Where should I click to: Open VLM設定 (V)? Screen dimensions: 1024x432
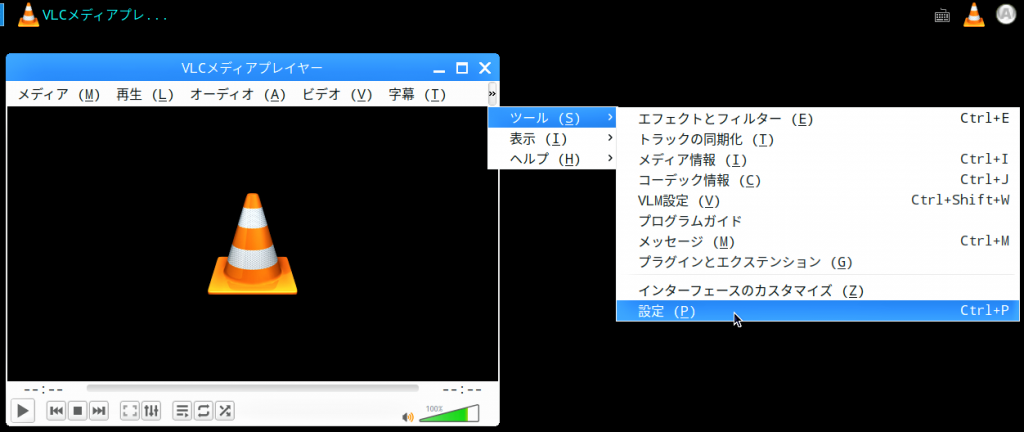tap(818, 200)
